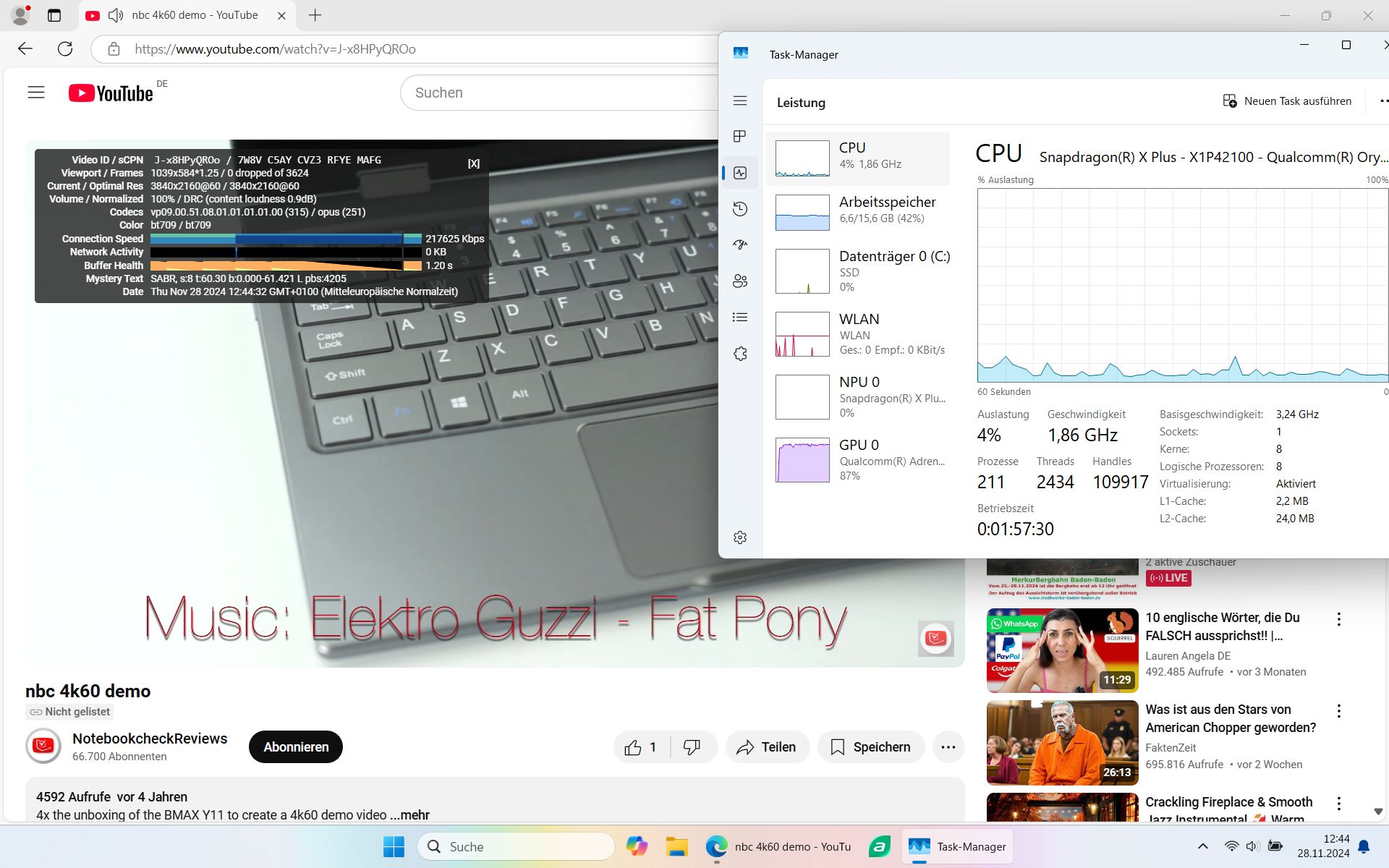Open Services puzzle icon in Task Manager
The height and width of the screenshot is (868, 1389).
pos(739,354)
